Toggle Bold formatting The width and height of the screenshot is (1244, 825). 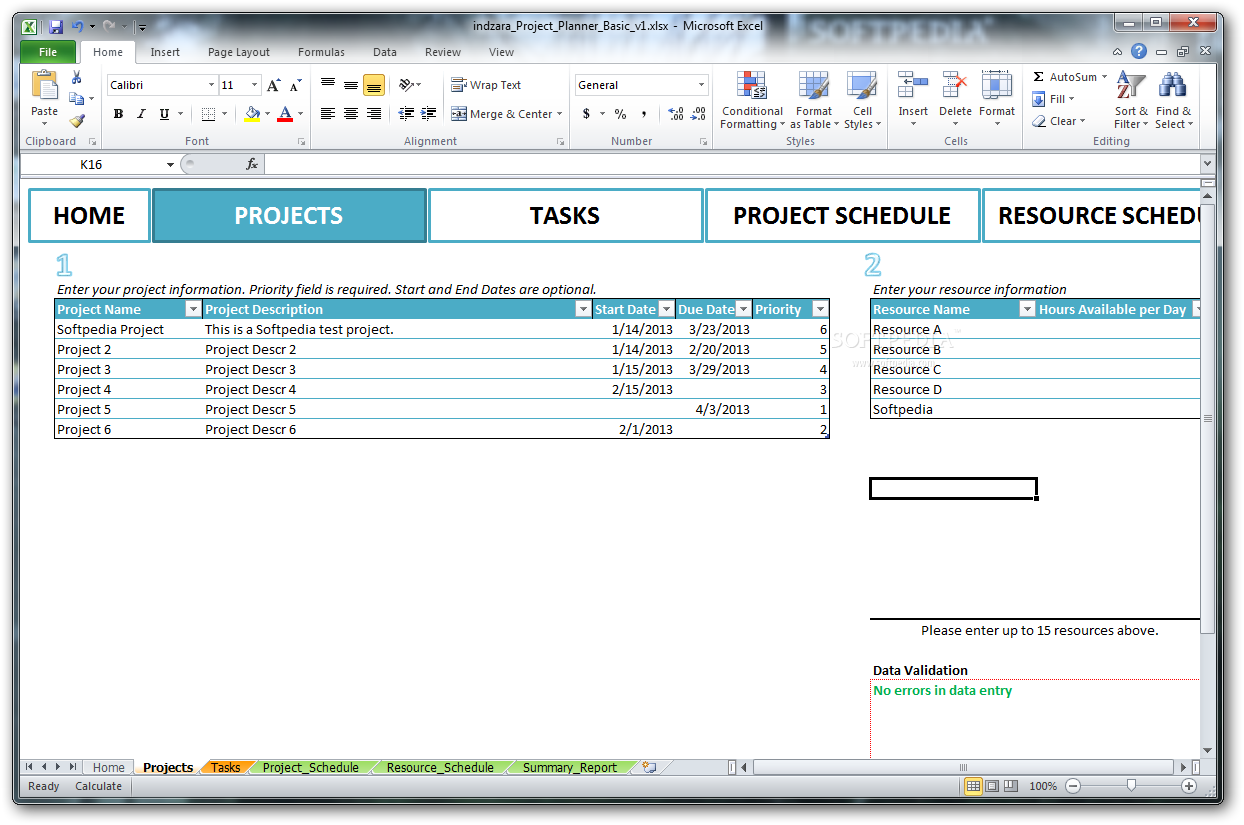coord(118,114)
